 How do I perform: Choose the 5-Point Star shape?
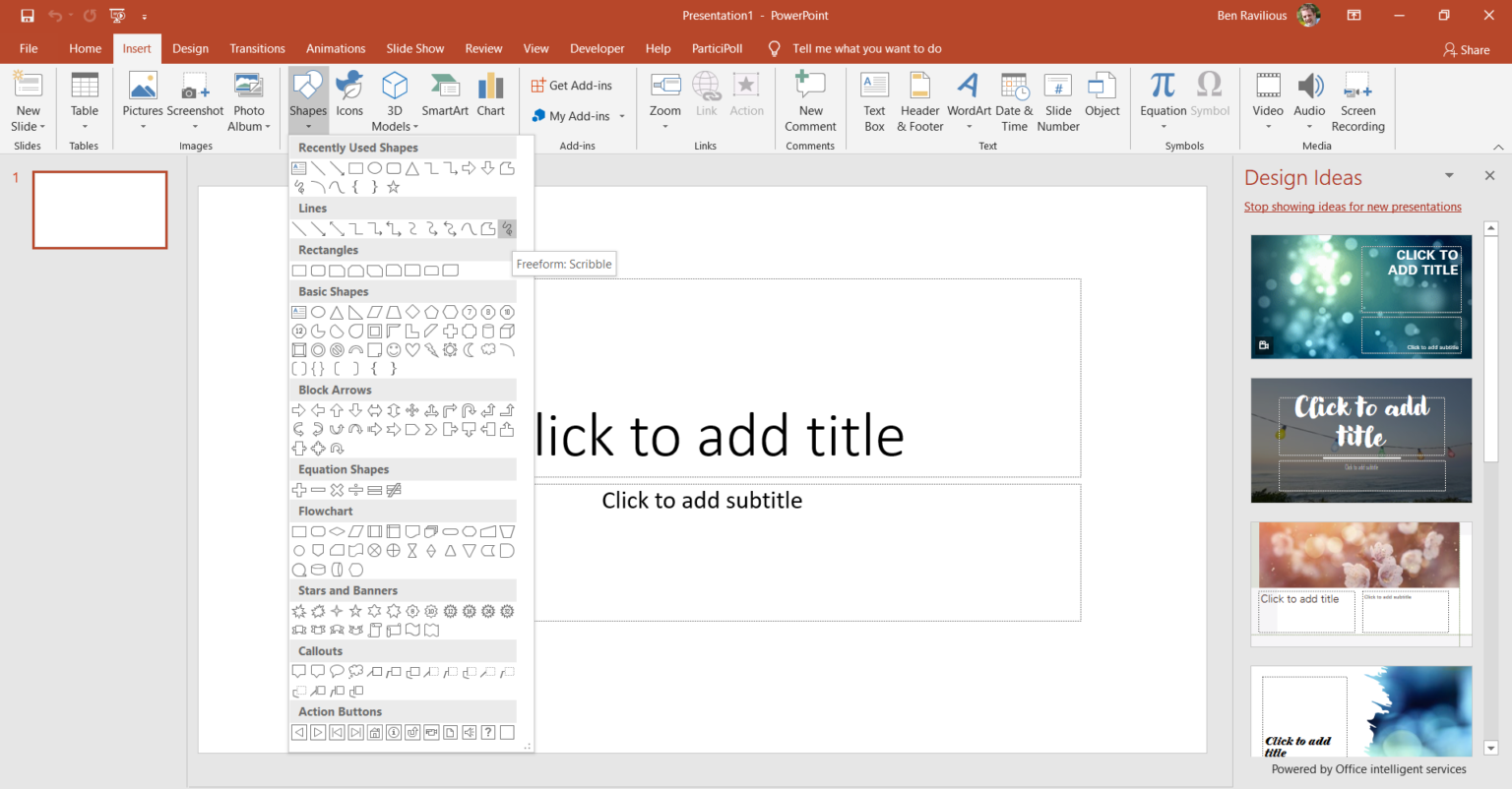[x=355, y=611]
